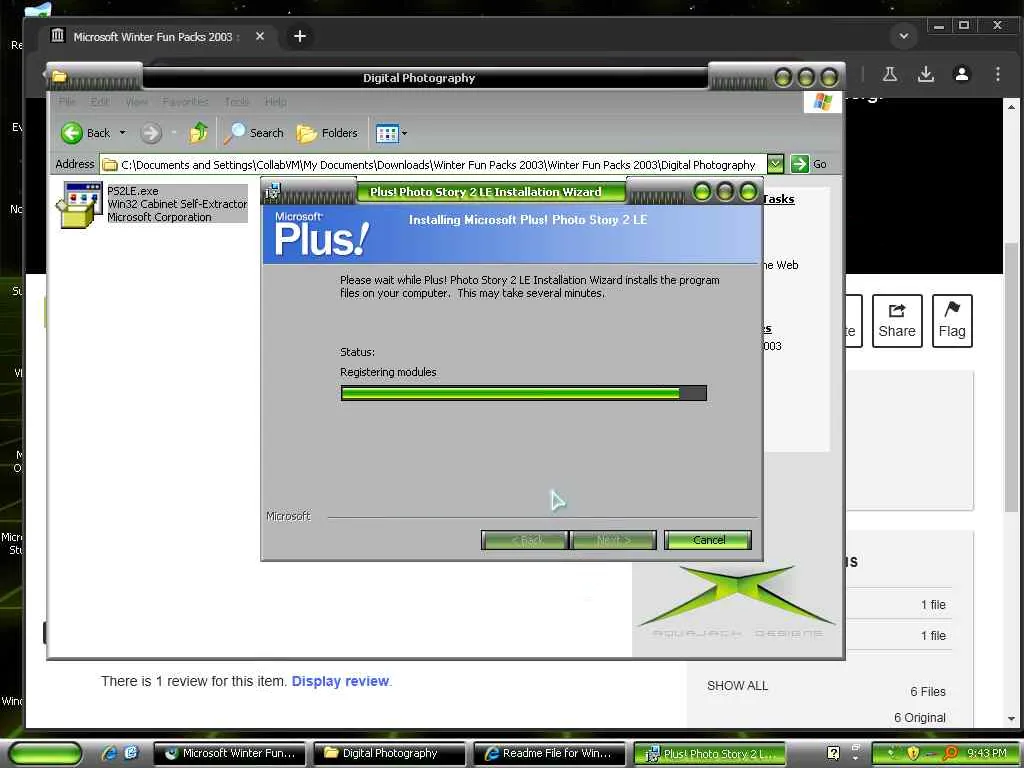
Task: Toggle the Folders pane button
Action: click(327, 133)
